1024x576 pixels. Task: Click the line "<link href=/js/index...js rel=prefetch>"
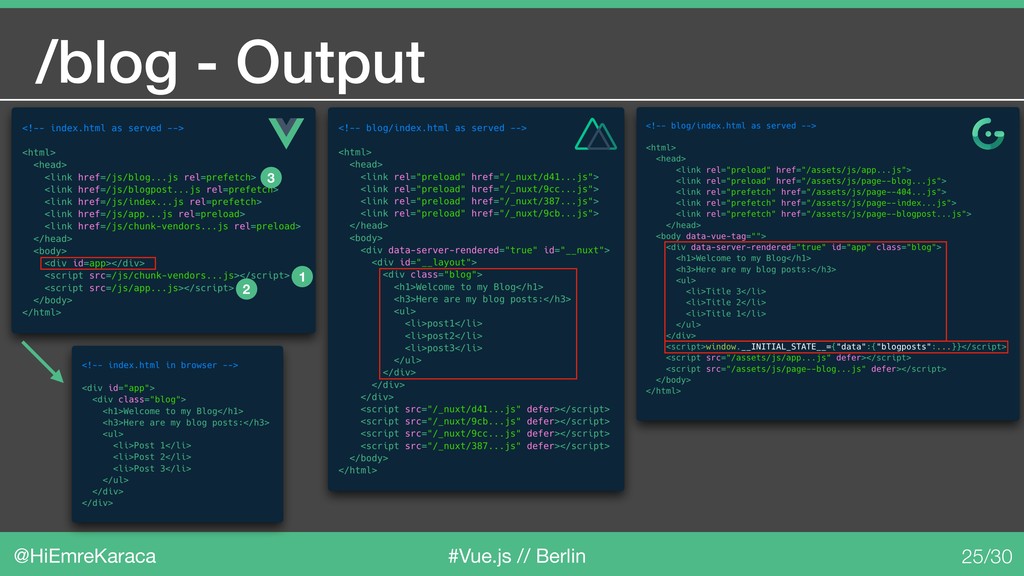153,202
